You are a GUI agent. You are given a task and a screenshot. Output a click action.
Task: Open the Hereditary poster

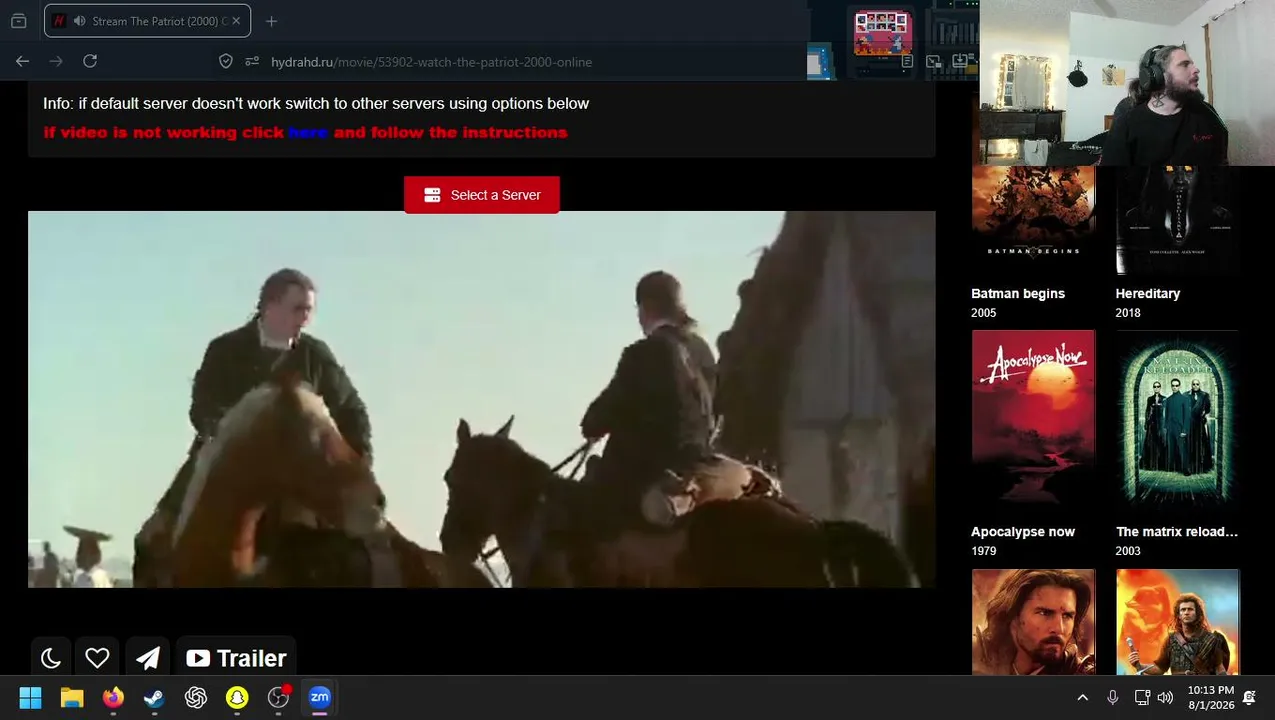tap(1178, 219)
